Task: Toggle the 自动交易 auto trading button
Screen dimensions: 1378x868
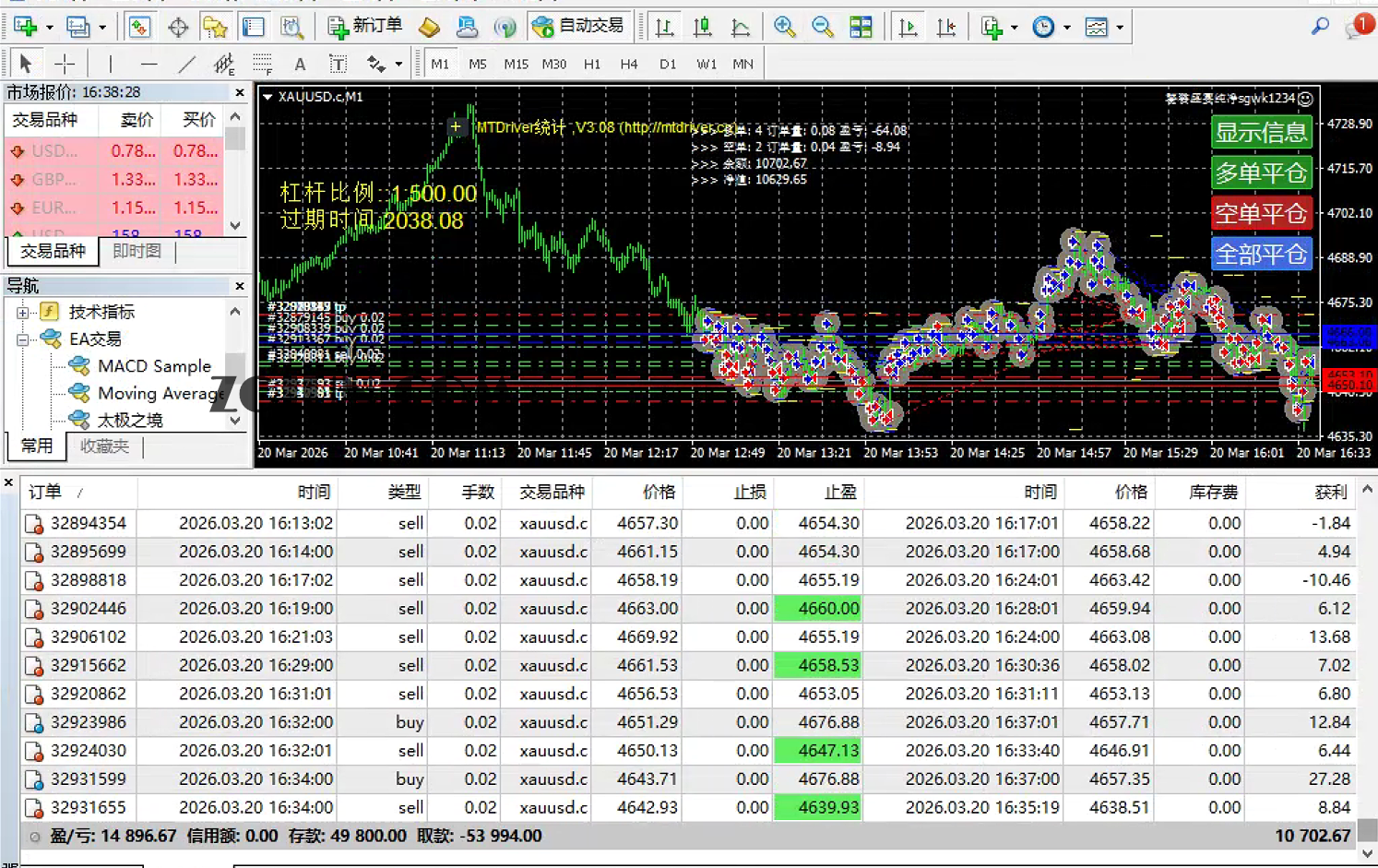Action: [579, 27]
